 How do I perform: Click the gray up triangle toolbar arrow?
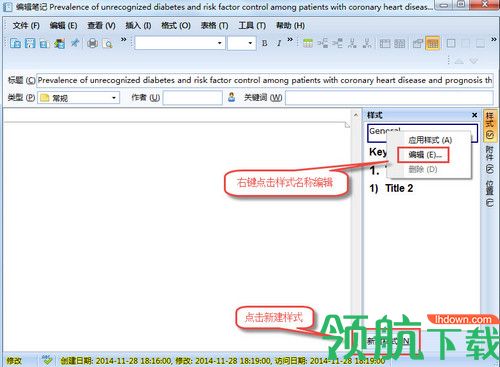coord(459,61)
